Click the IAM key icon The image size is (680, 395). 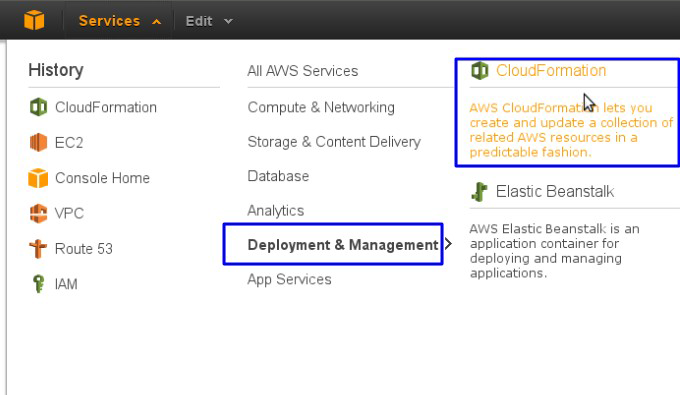pyautogui.click(x=38, y=284)
